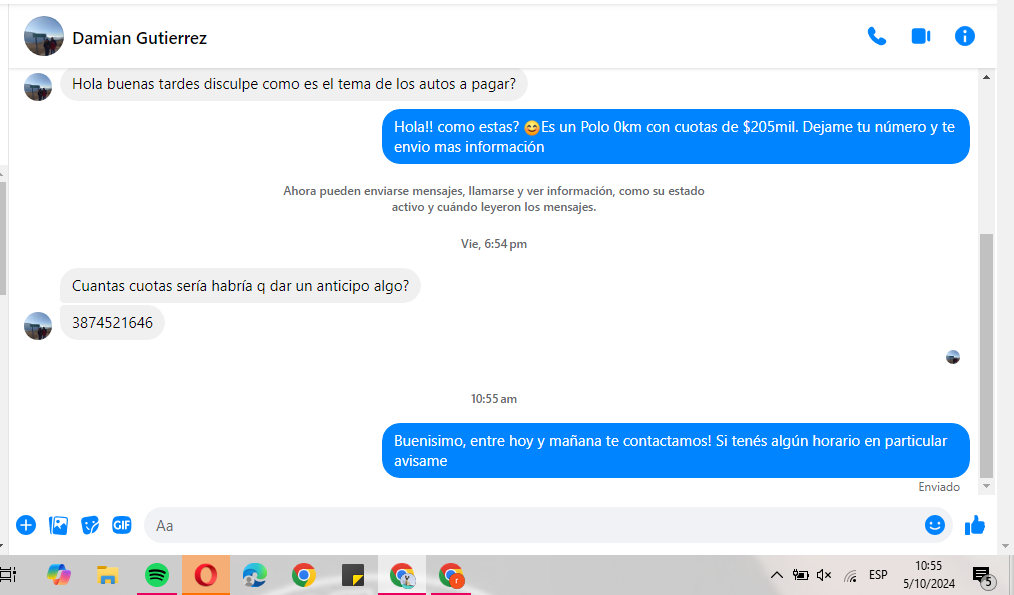Viewport: 1014px width, 595px height.
Task: Open more actions plus button
Action: coord(26,525)
